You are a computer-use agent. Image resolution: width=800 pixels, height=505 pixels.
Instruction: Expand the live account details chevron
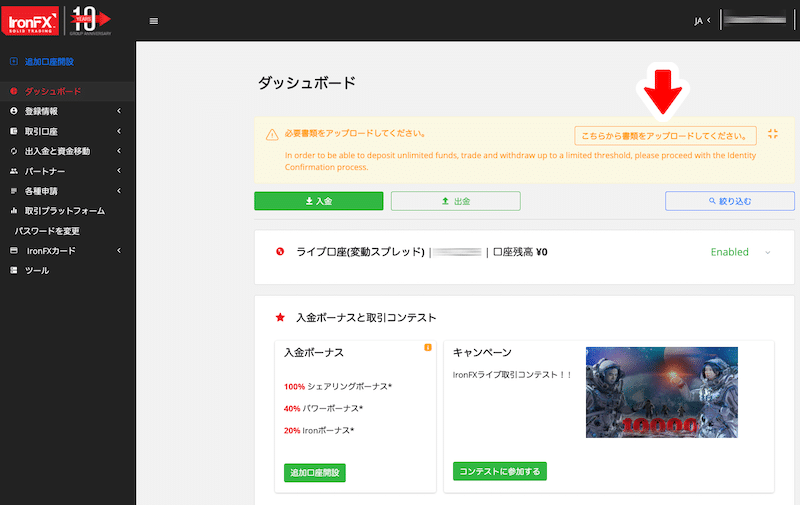(x=768, y=252)
